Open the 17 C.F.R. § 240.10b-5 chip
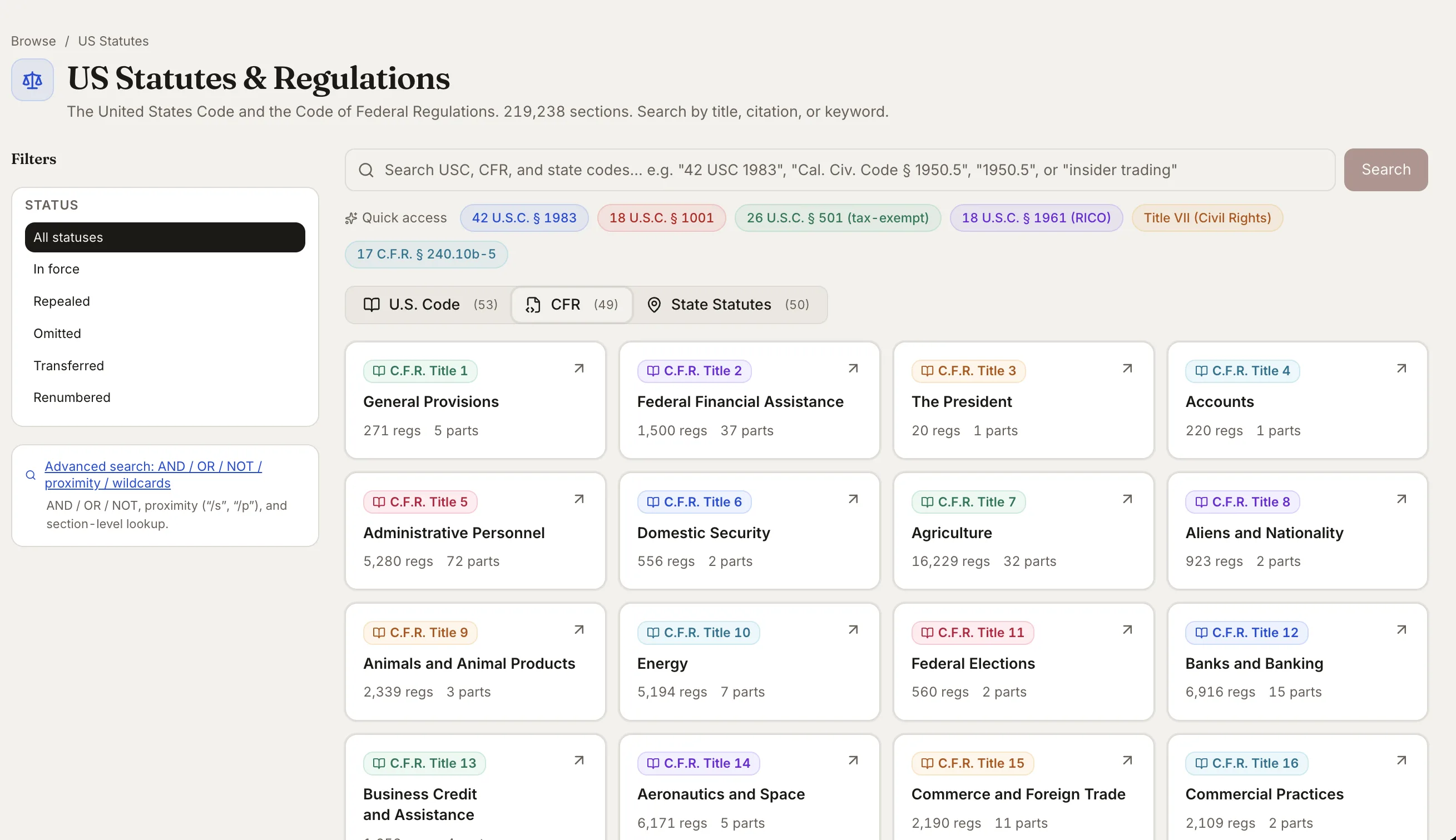1456x840 pixels. point(426,255)
